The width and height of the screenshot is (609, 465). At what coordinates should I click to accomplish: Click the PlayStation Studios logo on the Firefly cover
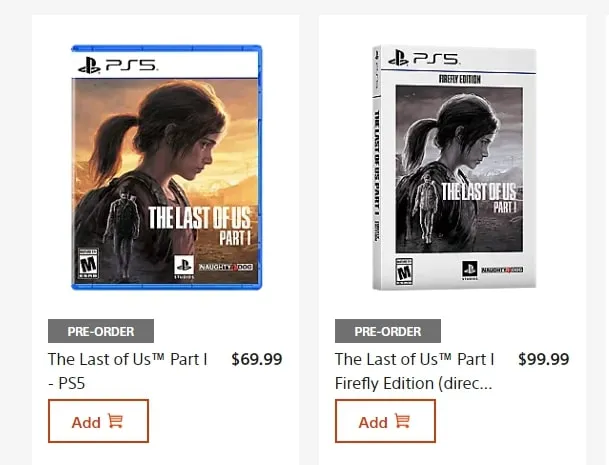468,270
